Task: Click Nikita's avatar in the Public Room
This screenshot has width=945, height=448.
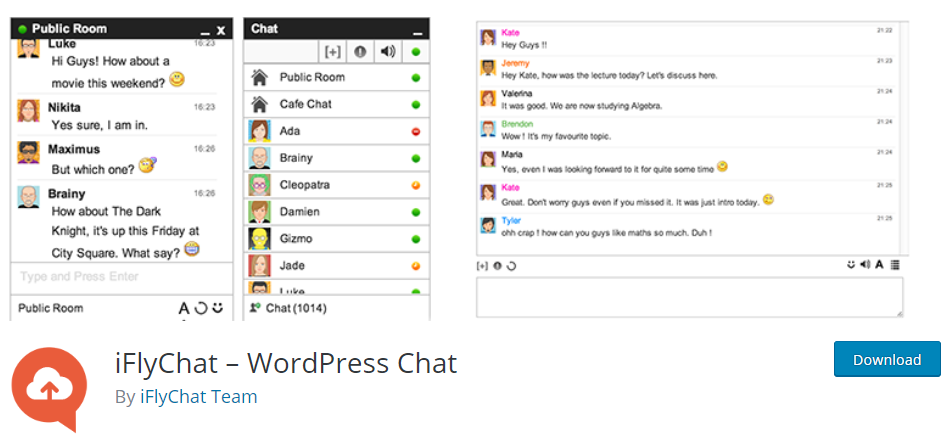Action: point(28,110)
